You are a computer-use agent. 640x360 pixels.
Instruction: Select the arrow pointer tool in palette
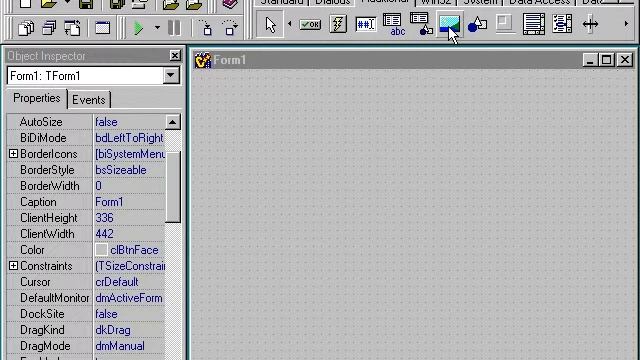coord(270,24)
